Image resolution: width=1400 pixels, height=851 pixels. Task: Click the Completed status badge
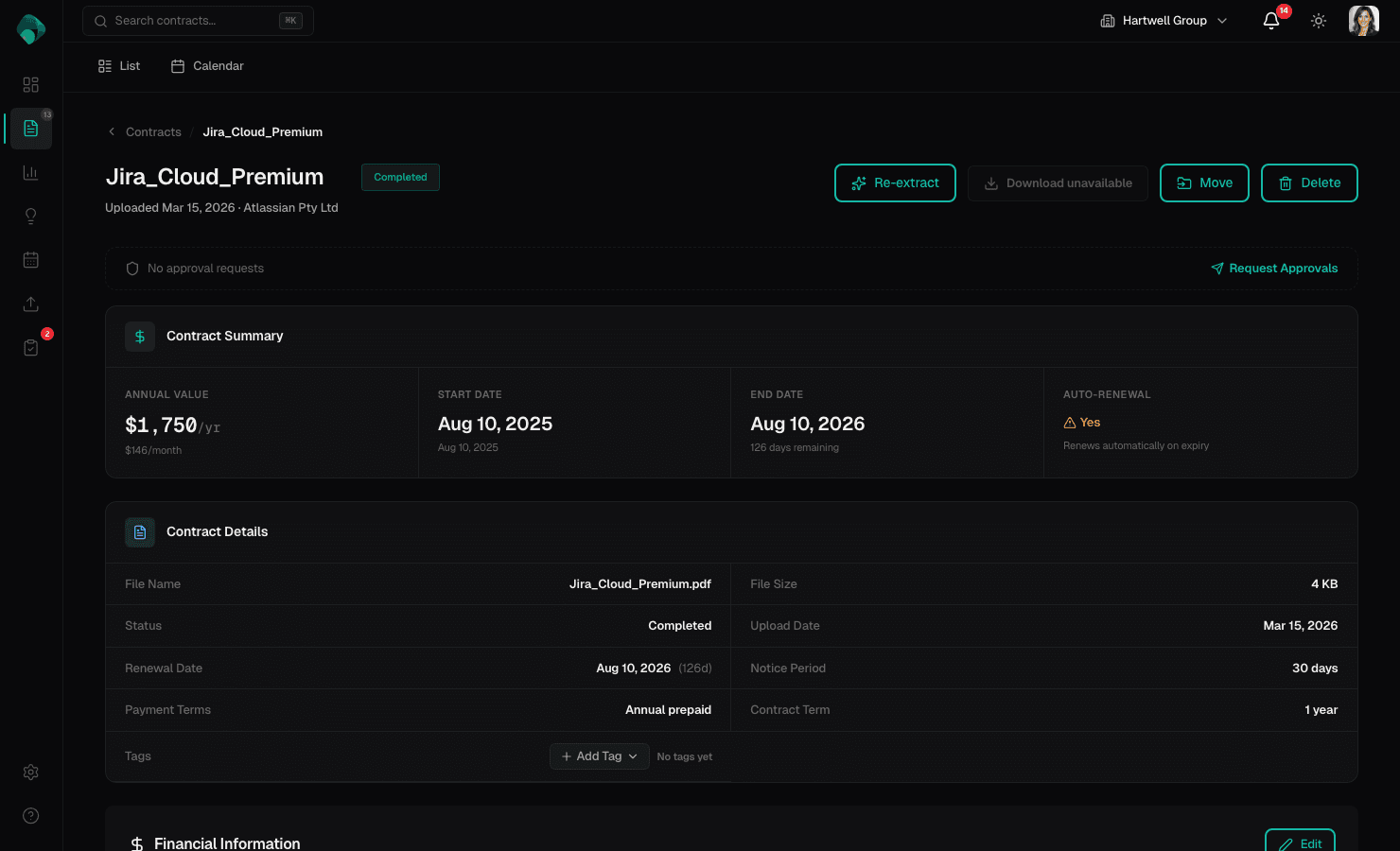point(400,177)
